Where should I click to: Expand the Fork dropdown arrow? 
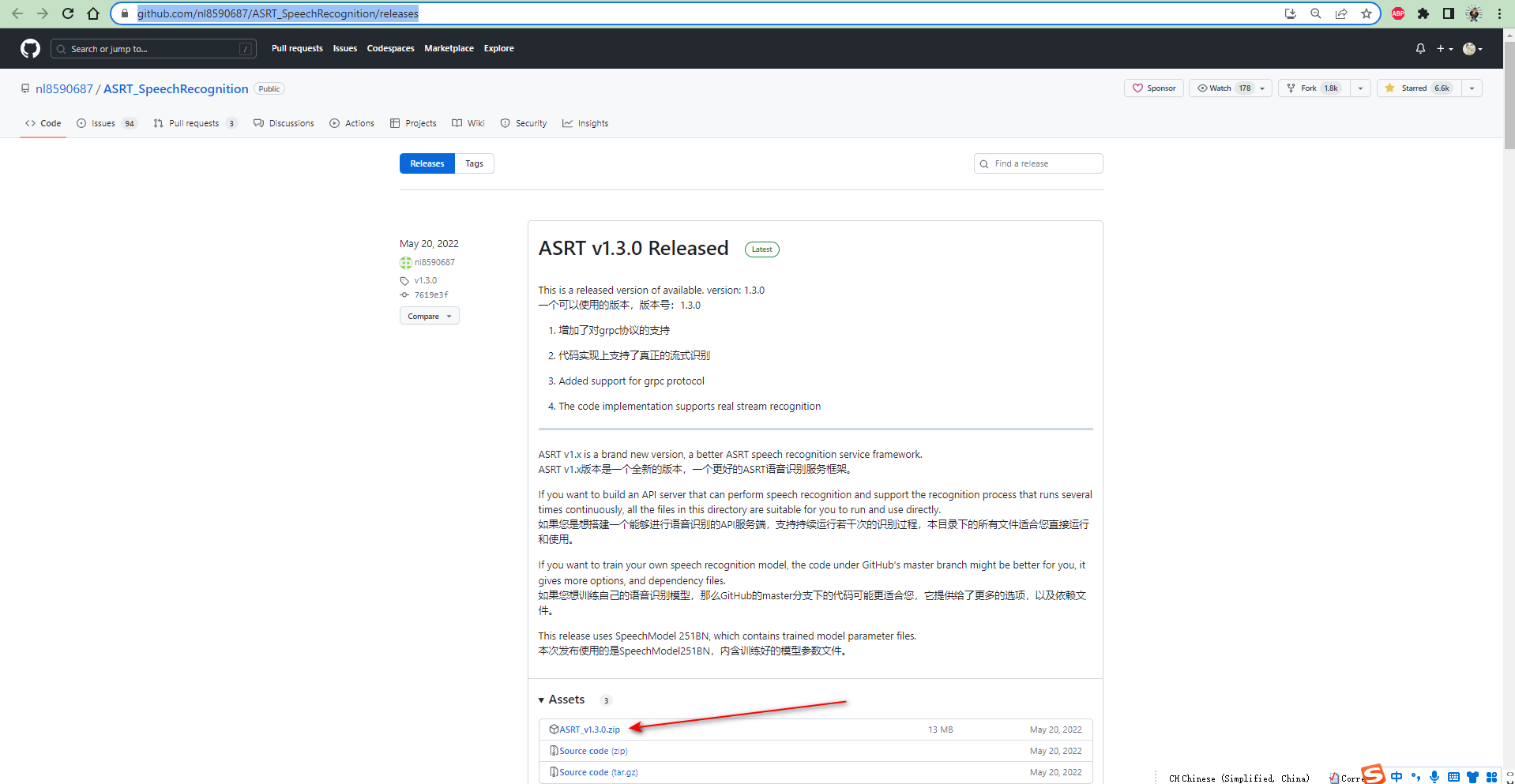(x=1360, y=88)
